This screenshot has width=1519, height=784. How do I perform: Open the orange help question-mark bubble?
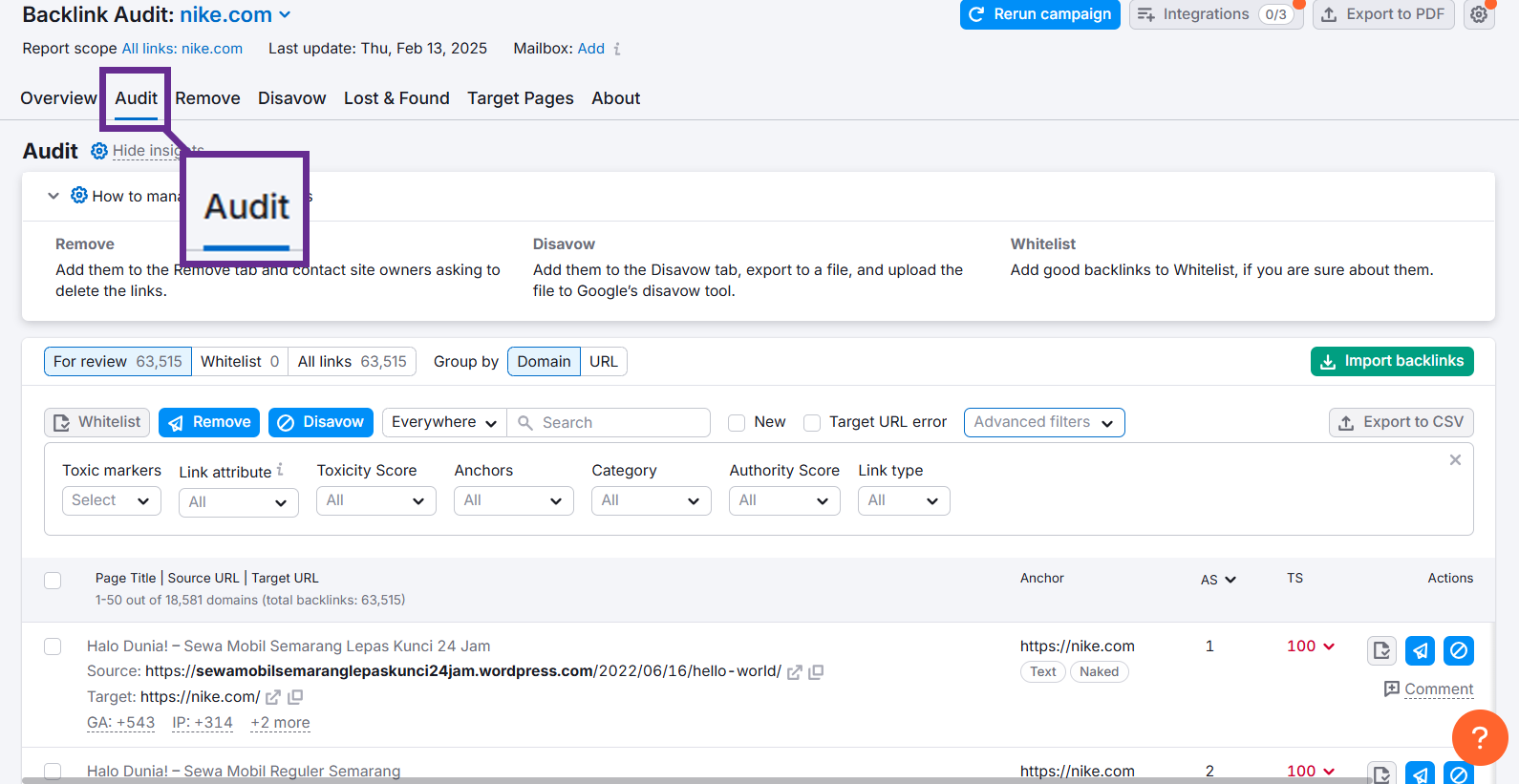(x=1480, y=737)
